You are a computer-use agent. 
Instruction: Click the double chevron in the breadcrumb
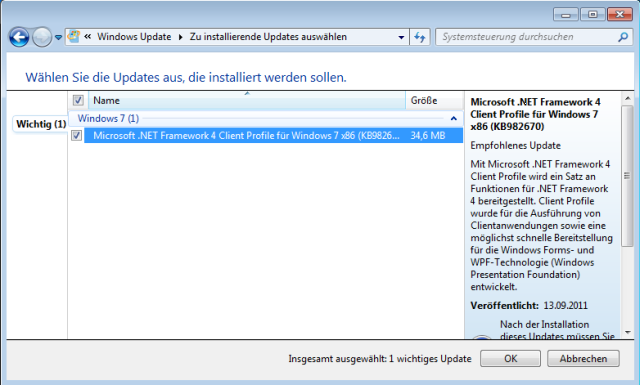tap(87, 37)
